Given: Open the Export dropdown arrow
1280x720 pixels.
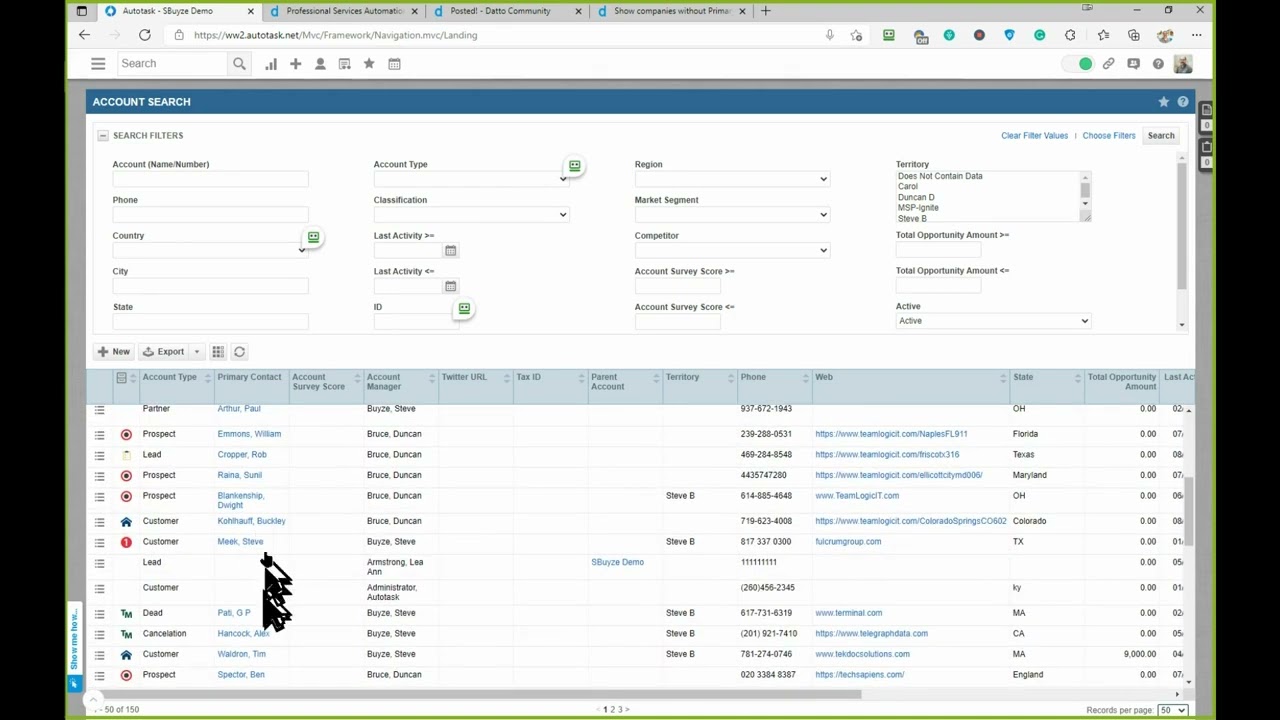Looking at the screenshot, I should pos(197,352).
